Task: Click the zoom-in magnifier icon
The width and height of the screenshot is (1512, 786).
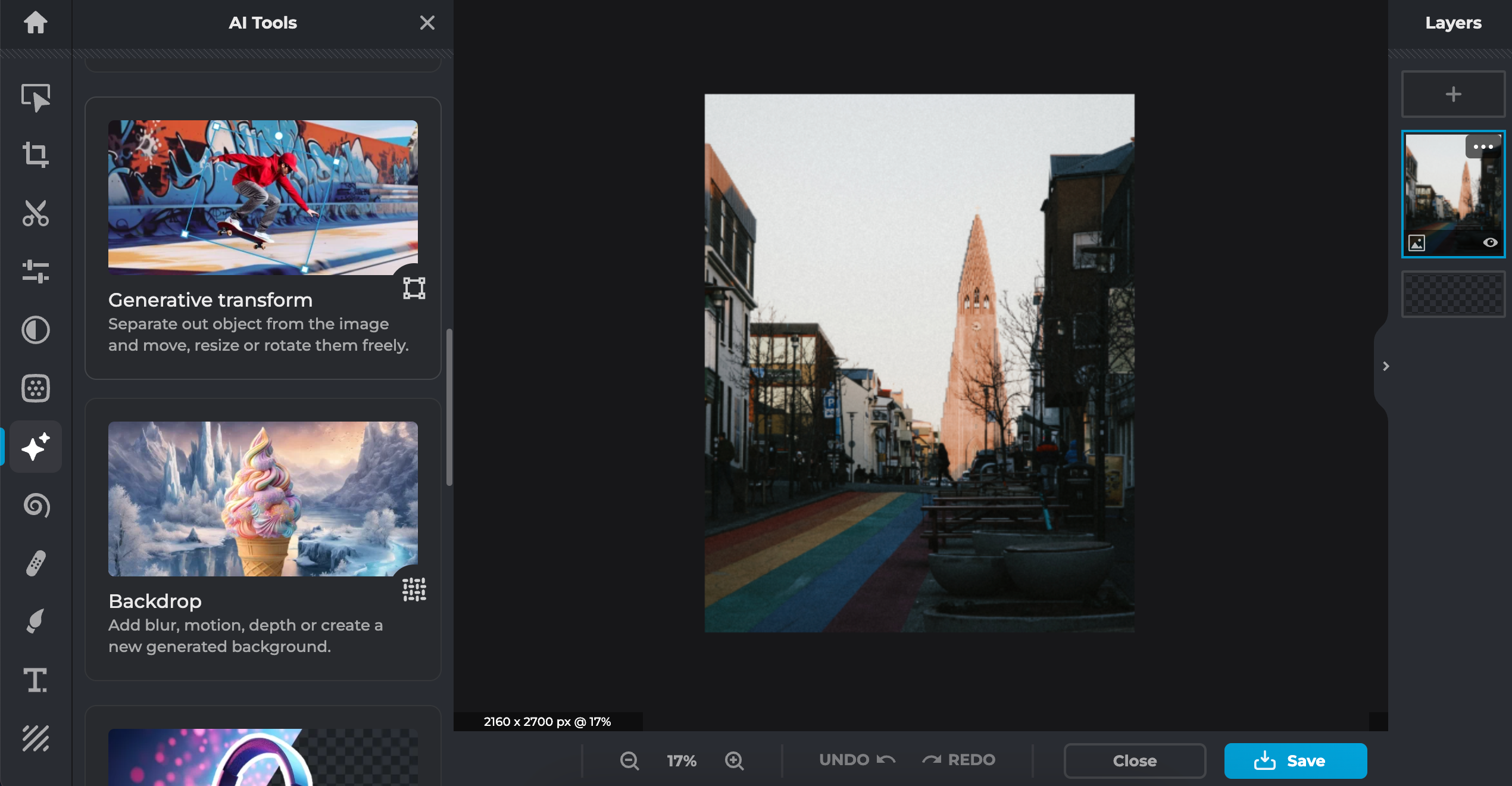Action: coord(734,760)
